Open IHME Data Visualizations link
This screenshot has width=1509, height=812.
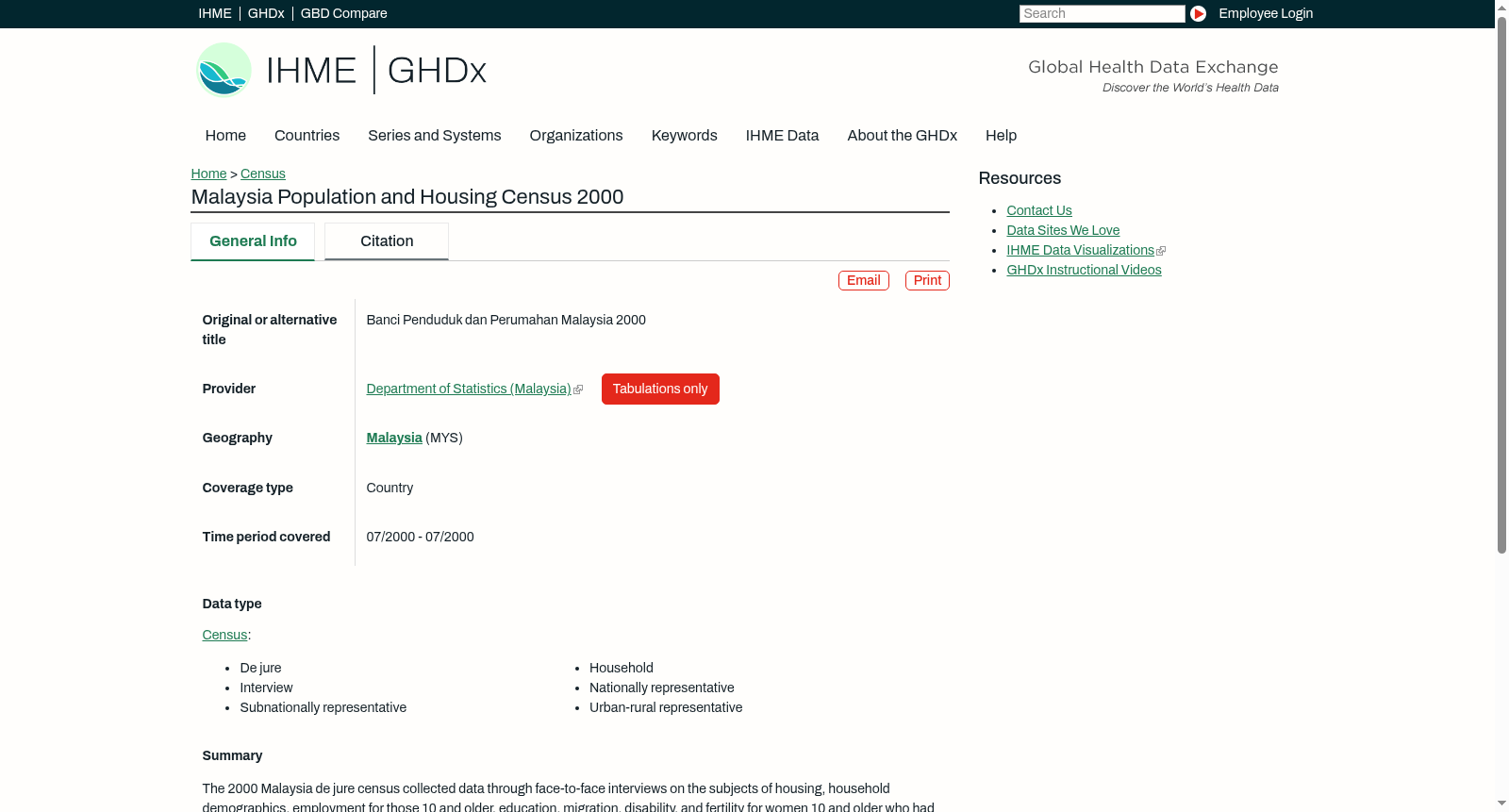click(x=1081, y=250)
